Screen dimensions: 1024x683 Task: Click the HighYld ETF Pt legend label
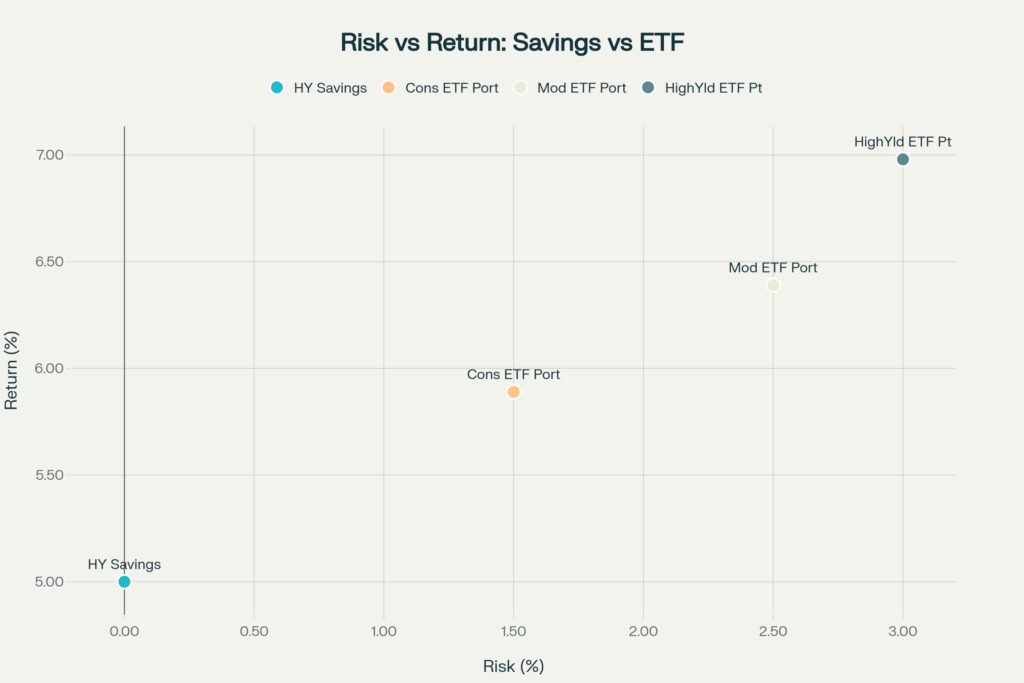(x=713, y=88)
